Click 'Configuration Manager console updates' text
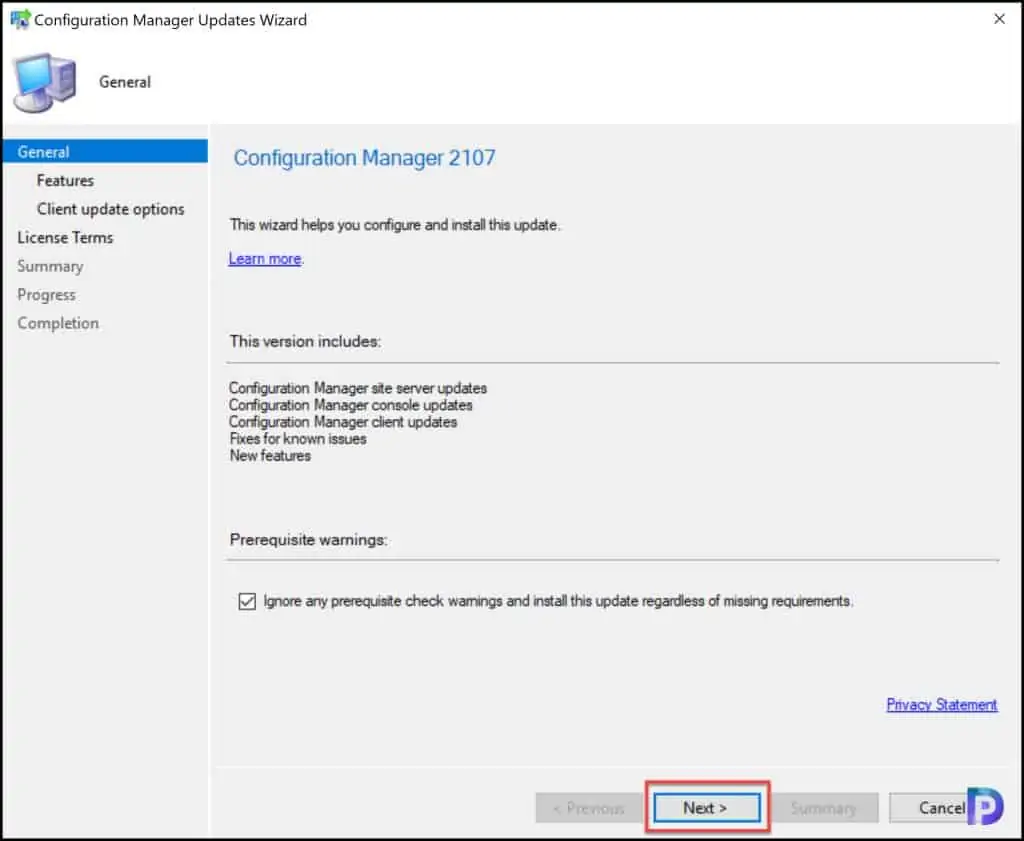 (x=351, y=405)
